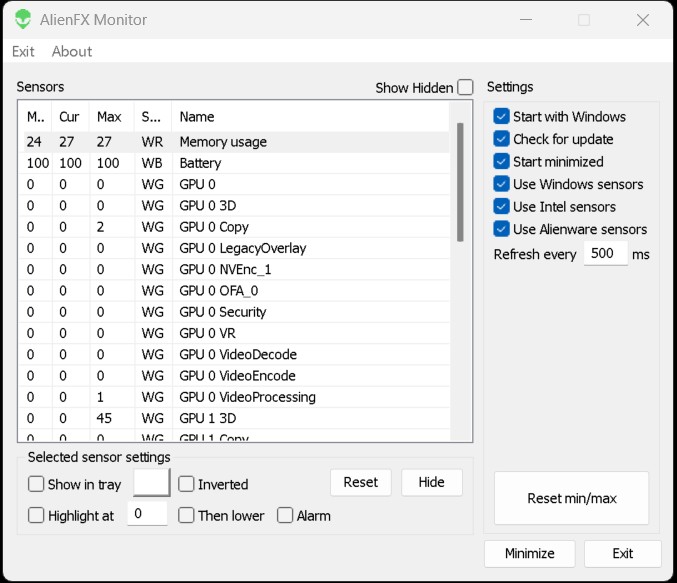Click the sensors list scrollbar thumb
677x583 pixels.
pos(460,182)
